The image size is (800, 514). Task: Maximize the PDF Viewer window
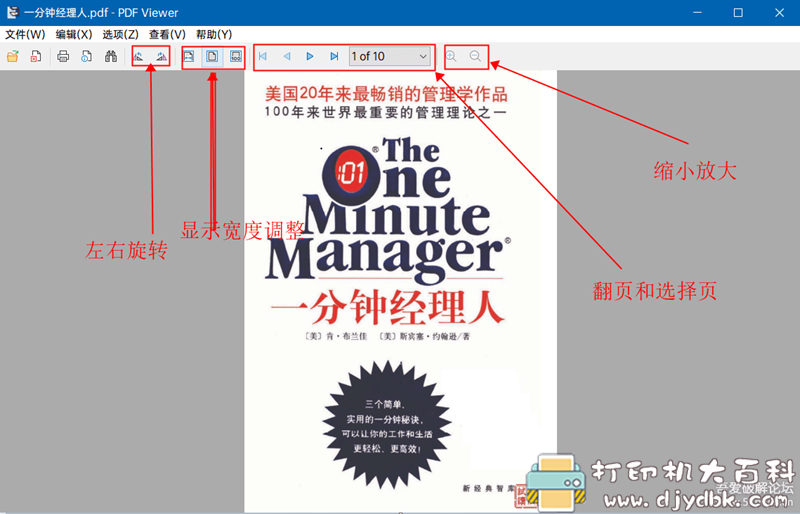point(738,12)
